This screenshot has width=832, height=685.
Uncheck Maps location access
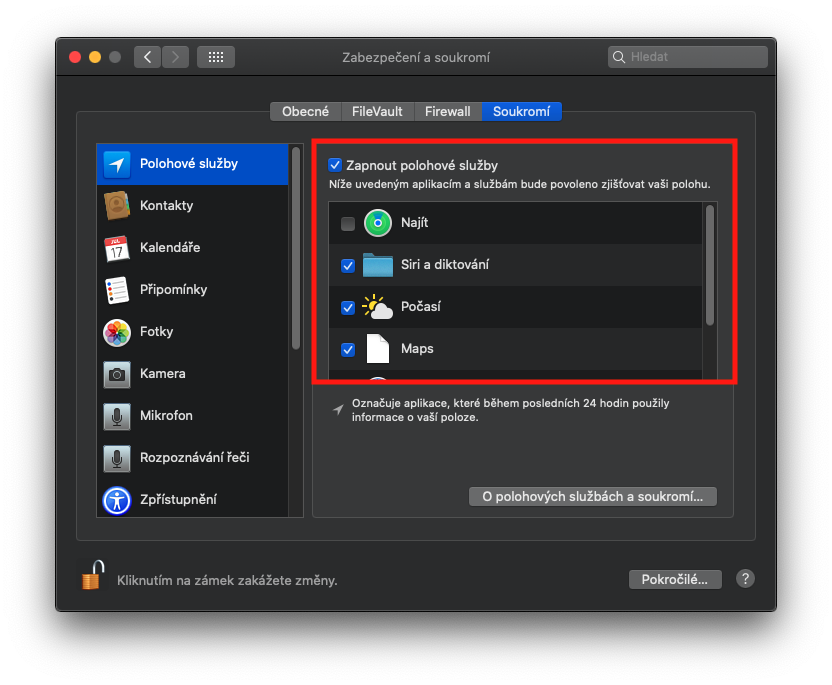[x=348, y=349]
